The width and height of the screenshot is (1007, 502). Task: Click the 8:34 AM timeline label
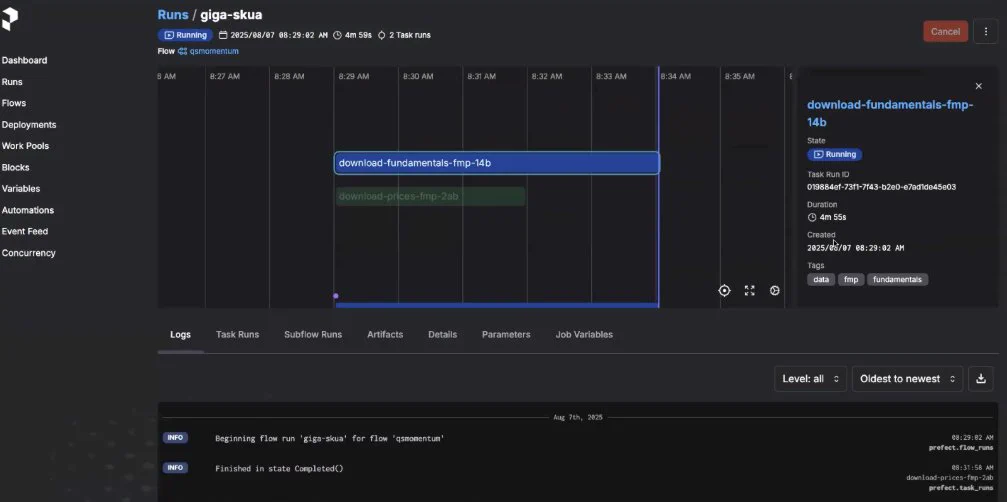tap(676, 76)
